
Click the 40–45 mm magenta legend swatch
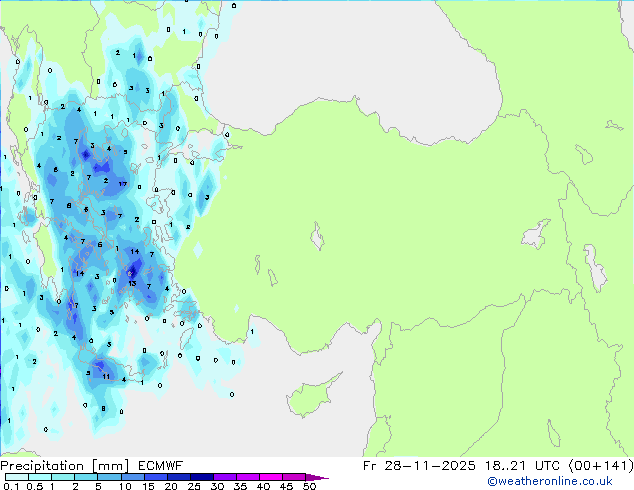pyautogui.click(x=271, y=477)
